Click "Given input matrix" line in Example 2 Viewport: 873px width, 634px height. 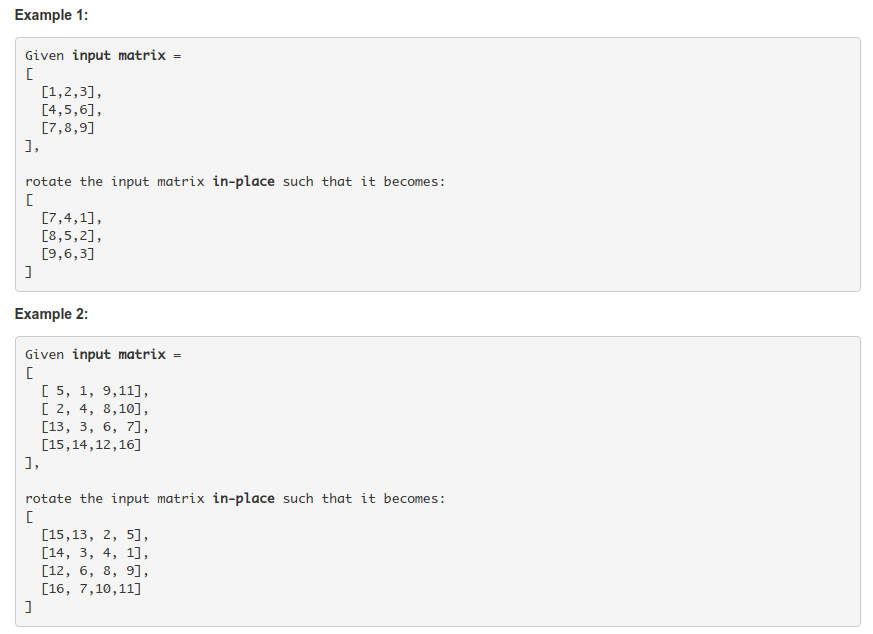103,354
